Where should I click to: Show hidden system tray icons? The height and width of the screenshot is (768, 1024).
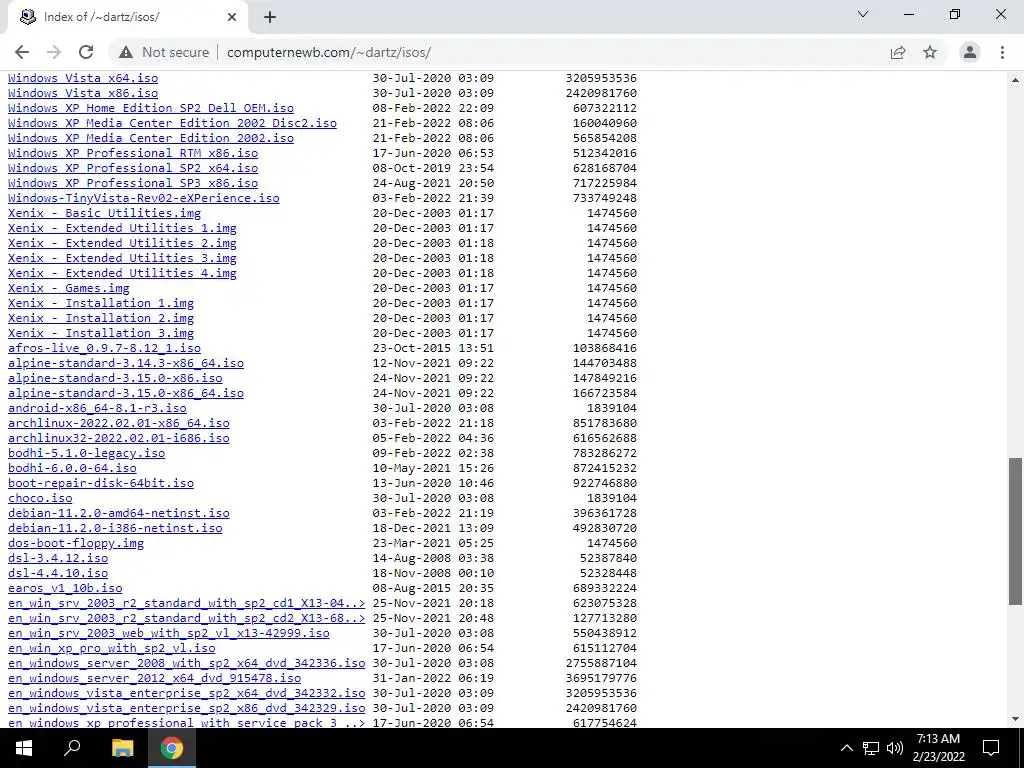[846, 748]
